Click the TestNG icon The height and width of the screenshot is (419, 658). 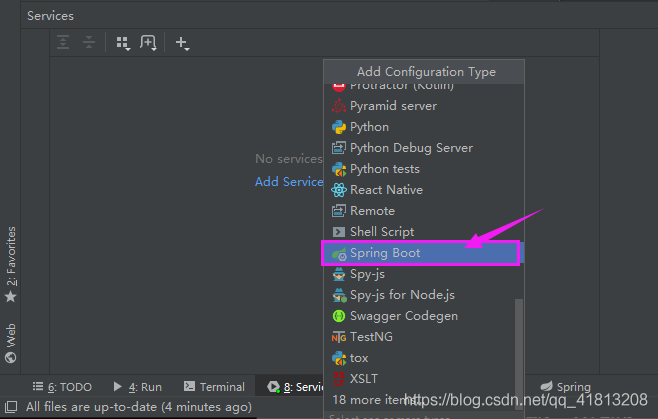pyautogui.click(x=338, y=337)
